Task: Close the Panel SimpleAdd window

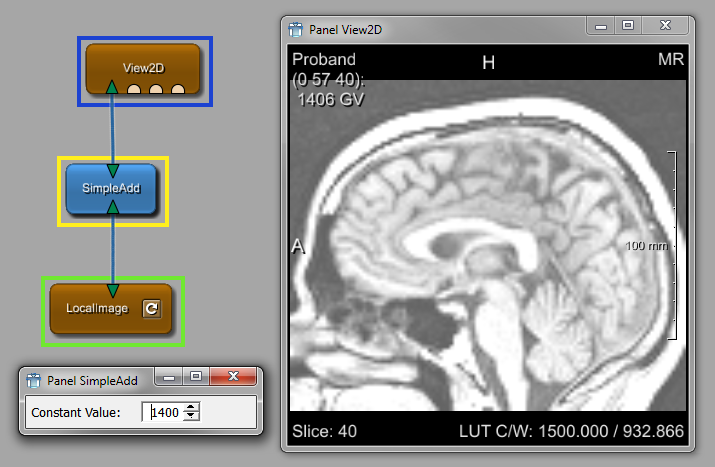Action: (x=235, y=377)
